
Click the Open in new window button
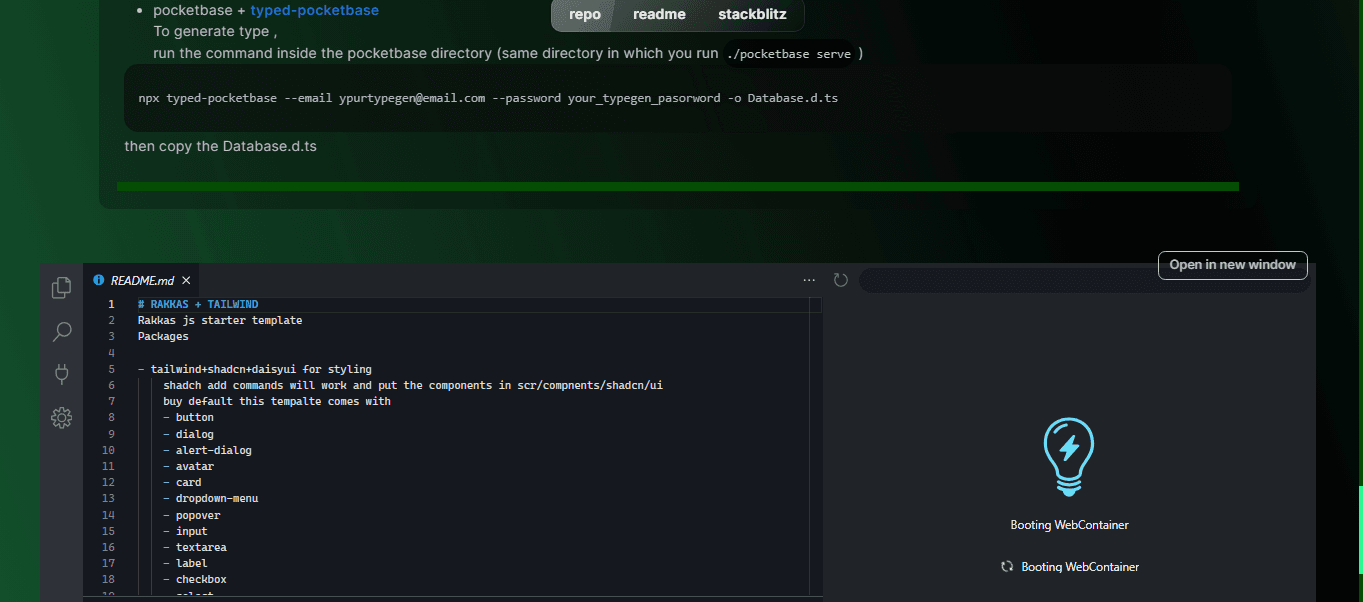(1232, 265)
